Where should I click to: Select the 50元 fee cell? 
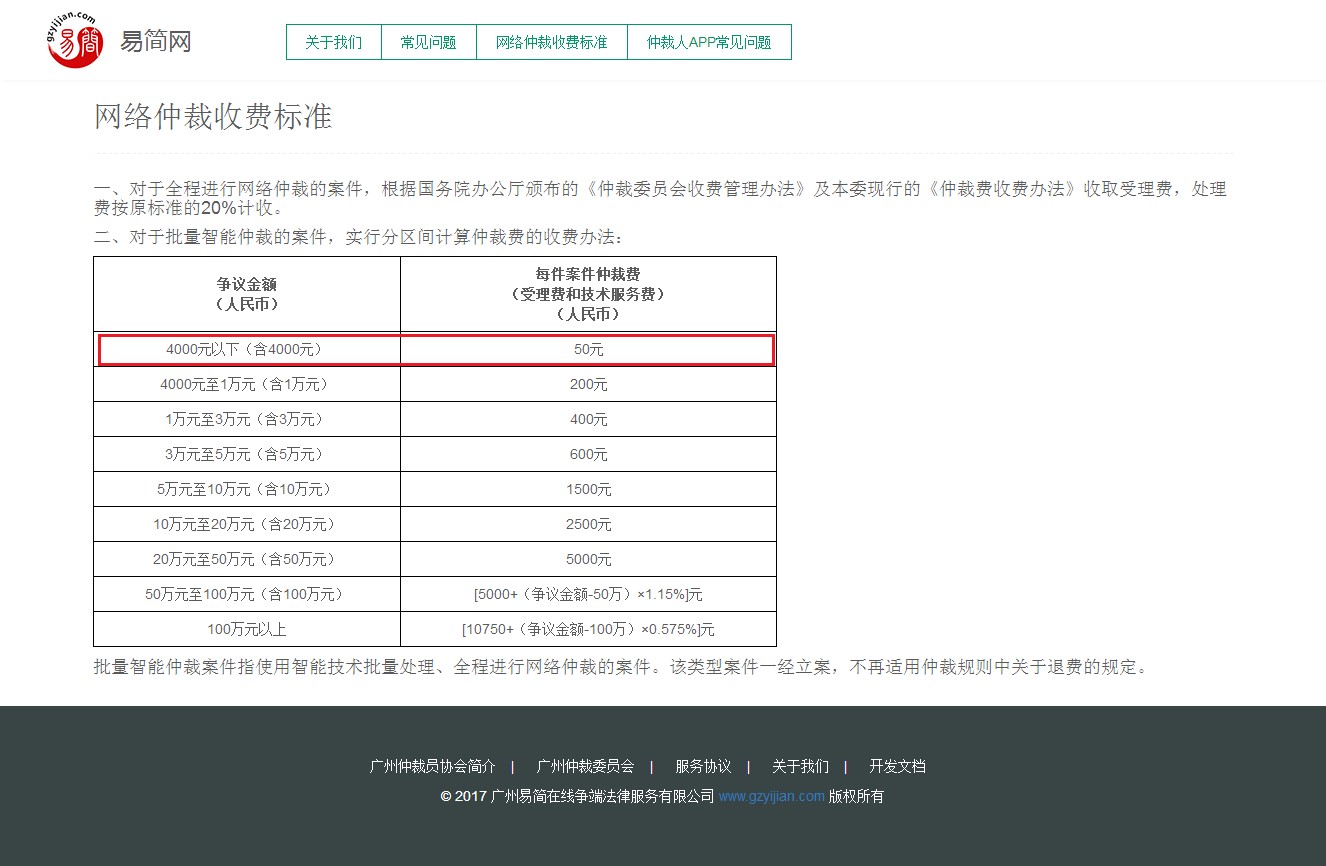click(x=588, y=350)
